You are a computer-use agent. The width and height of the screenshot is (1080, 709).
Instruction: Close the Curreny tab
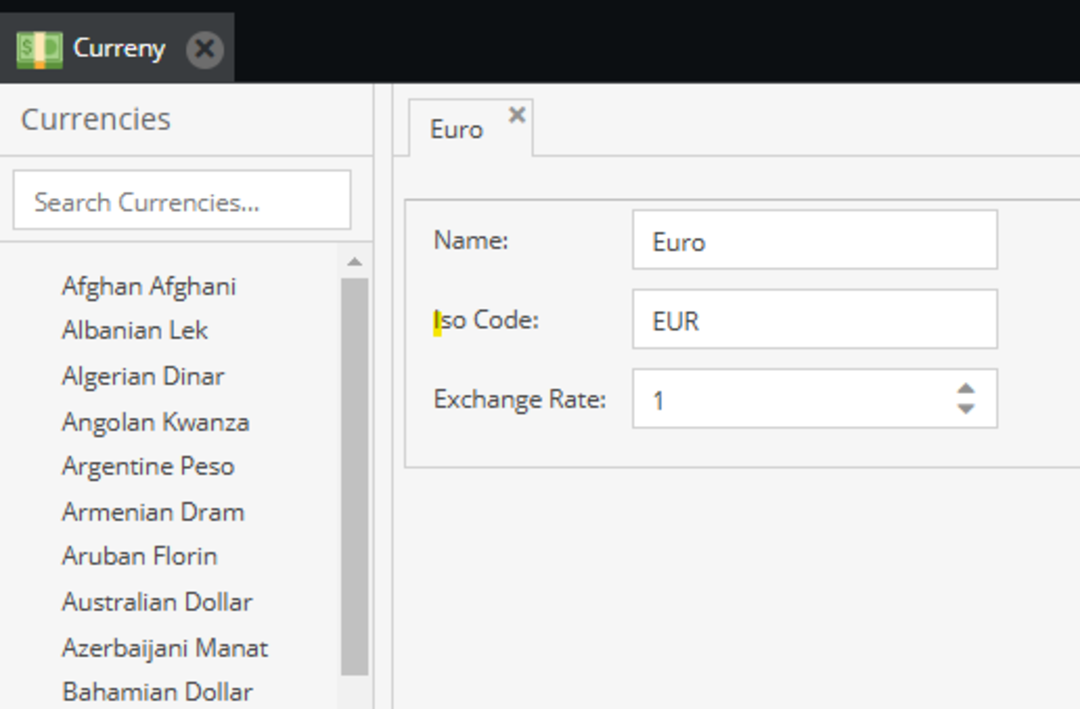click(x=205, y=49)
